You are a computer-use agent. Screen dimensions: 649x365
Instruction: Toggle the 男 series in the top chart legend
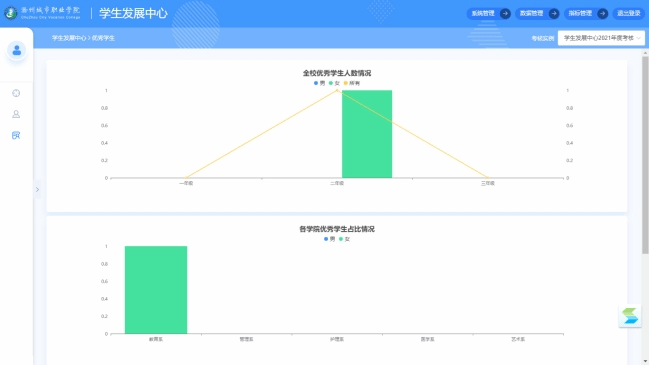319,83
